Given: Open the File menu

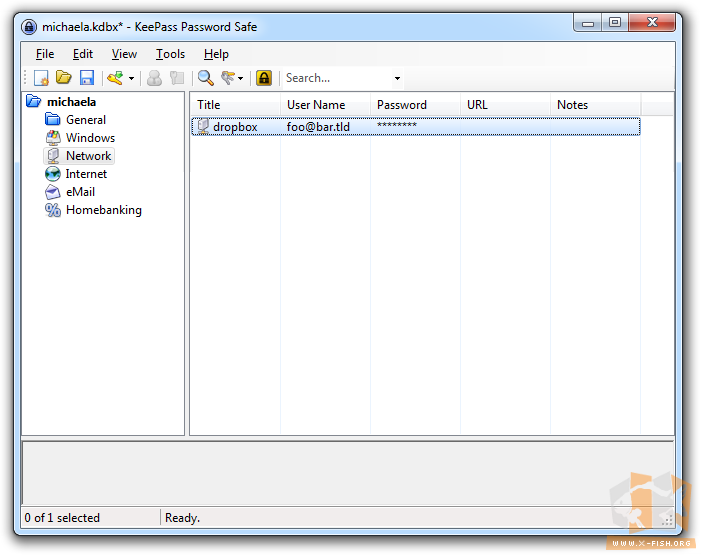Looking at the screenshot, I should coord(45,54).
